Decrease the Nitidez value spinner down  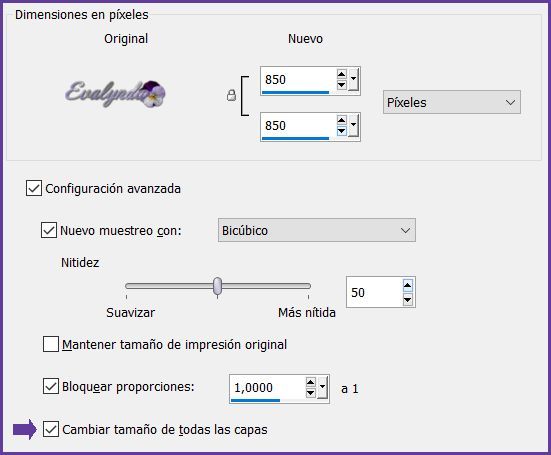point(407,299)
